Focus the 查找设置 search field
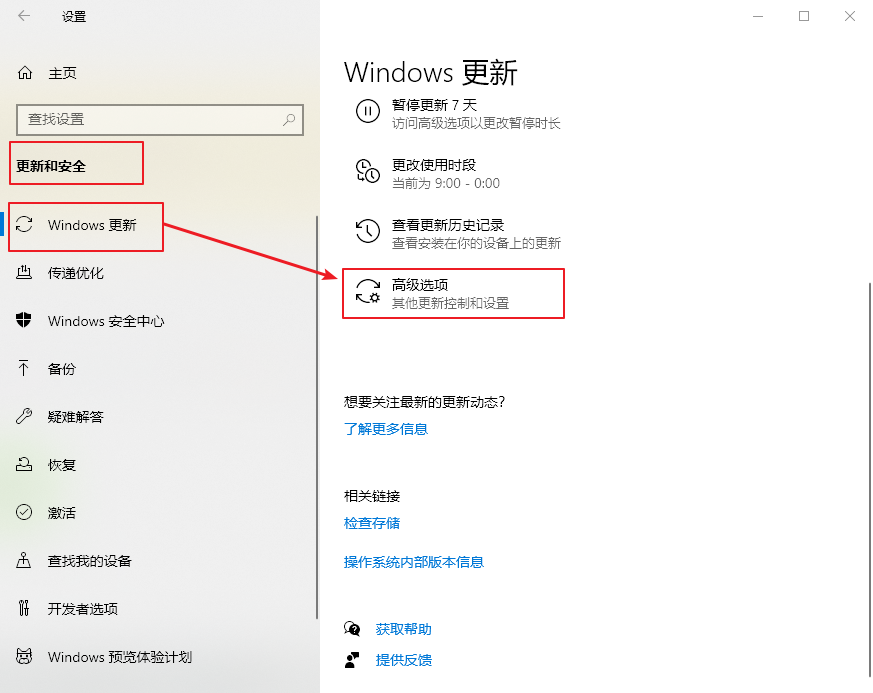The width and height of the screenshot is (873, 693). tap(160, 120)
